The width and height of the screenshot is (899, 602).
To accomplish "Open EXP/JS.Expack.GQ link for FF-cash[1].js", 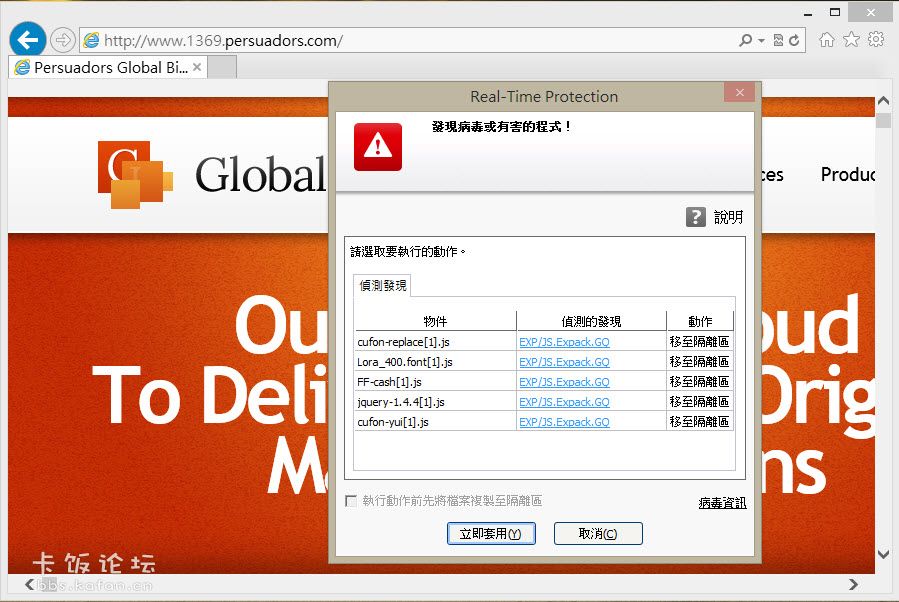I will pos(564,382).
